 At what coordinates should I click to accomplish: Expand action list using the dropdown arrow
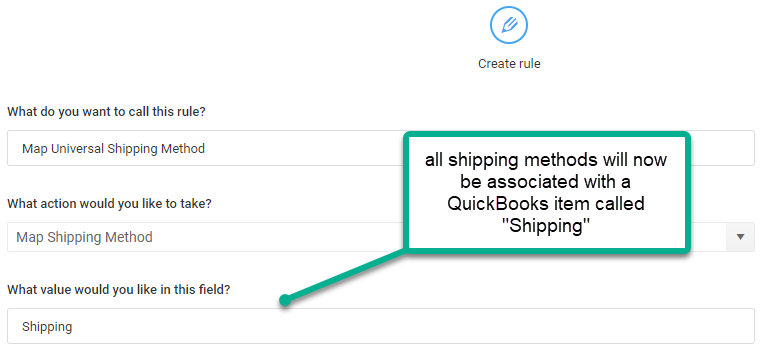point(741,237)
